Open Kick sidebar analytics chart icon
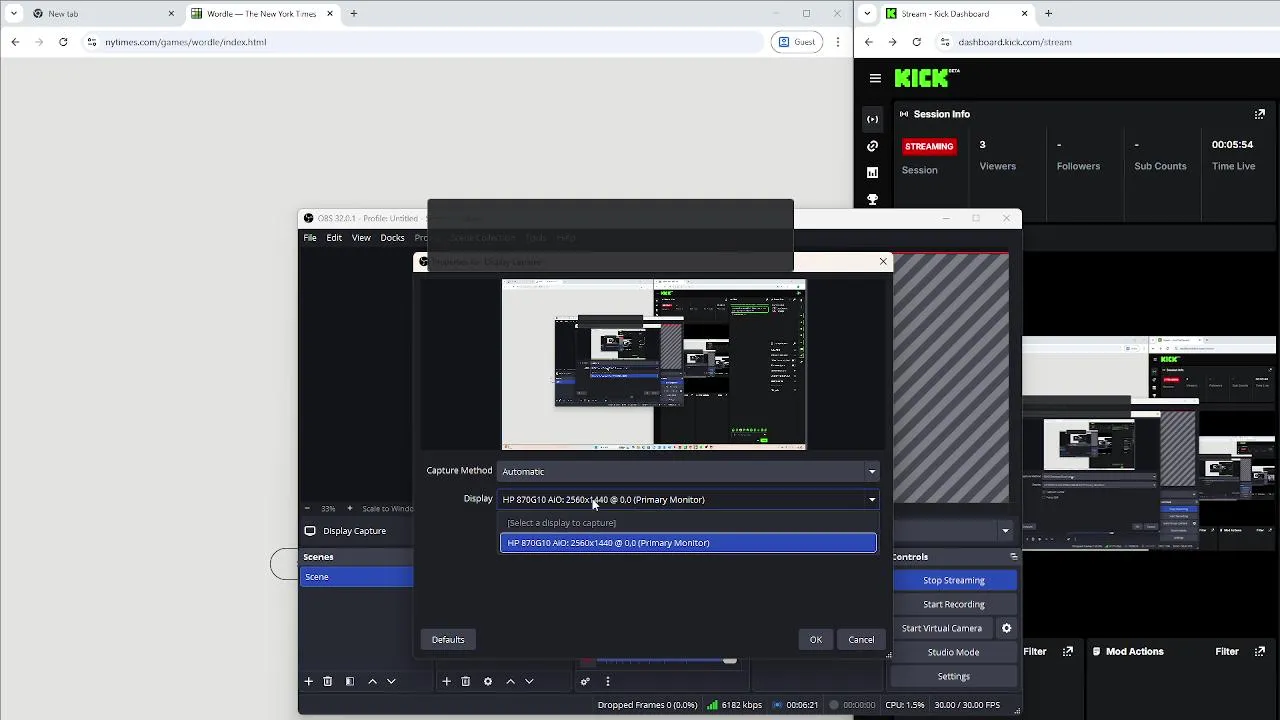 (x=872, y=173)
